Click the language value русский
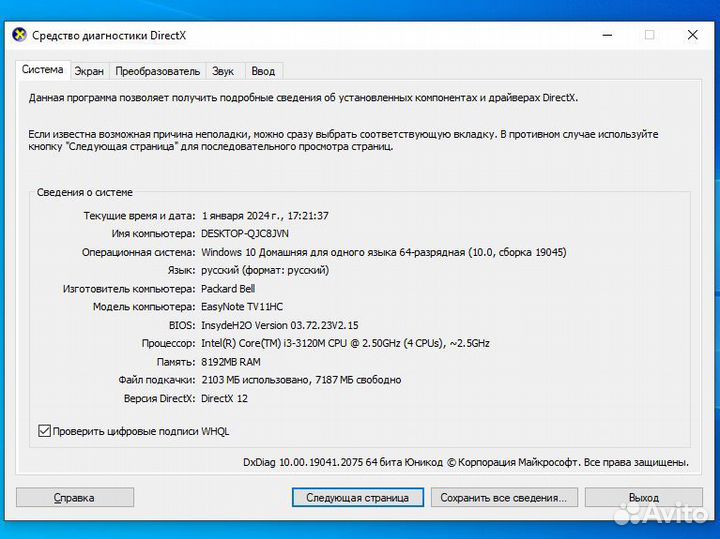 pos(265,270)
